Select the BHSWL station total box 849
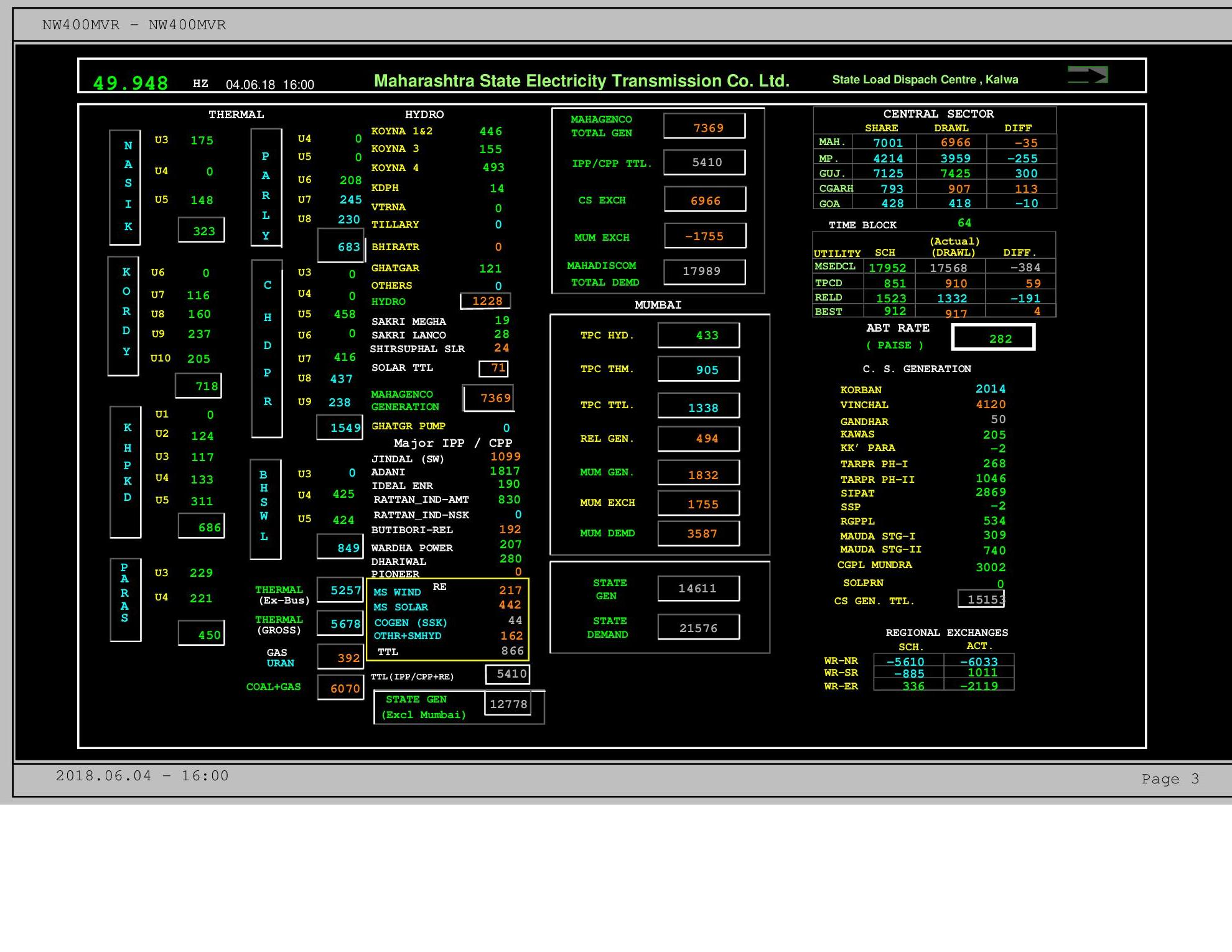1232x952 pixels. (340, 547)
